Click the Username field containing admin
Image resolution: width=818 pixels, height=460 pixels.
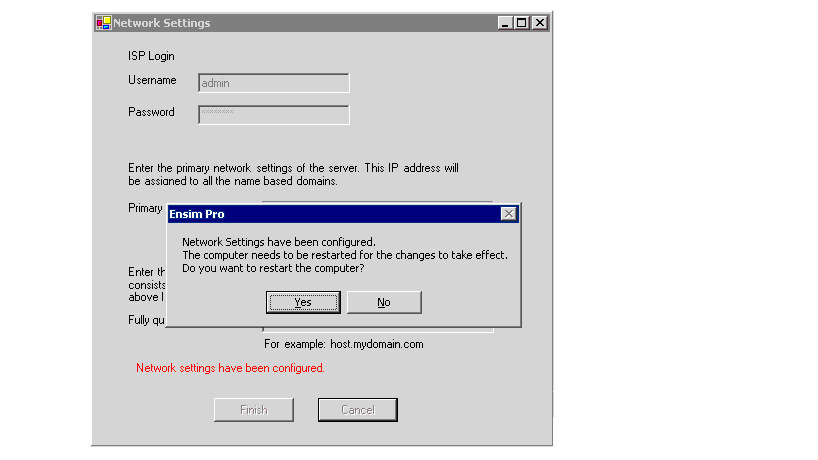[274, 83]
